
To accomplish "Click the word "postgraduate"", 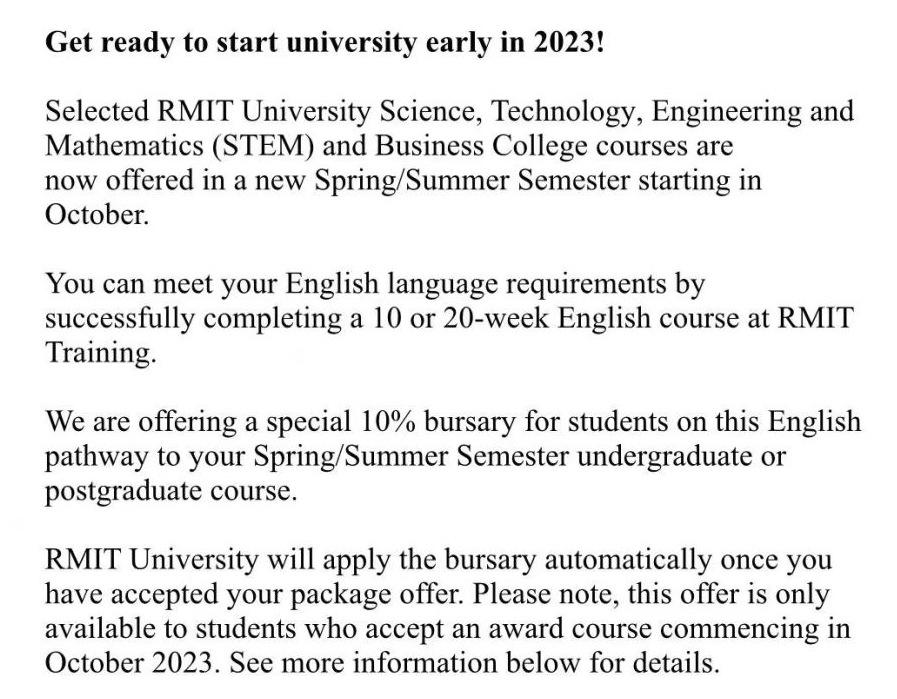I will (117, 493).
